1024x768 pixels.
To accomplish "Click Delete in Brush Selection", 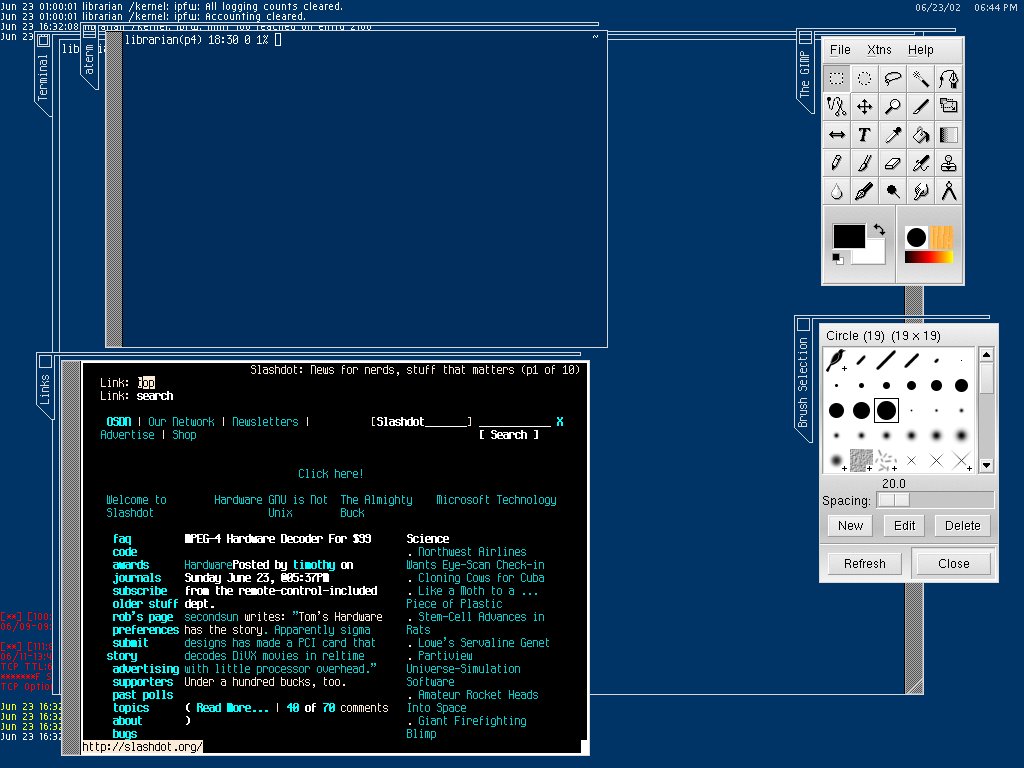I will pyautogui.click(x=963, y=526).
